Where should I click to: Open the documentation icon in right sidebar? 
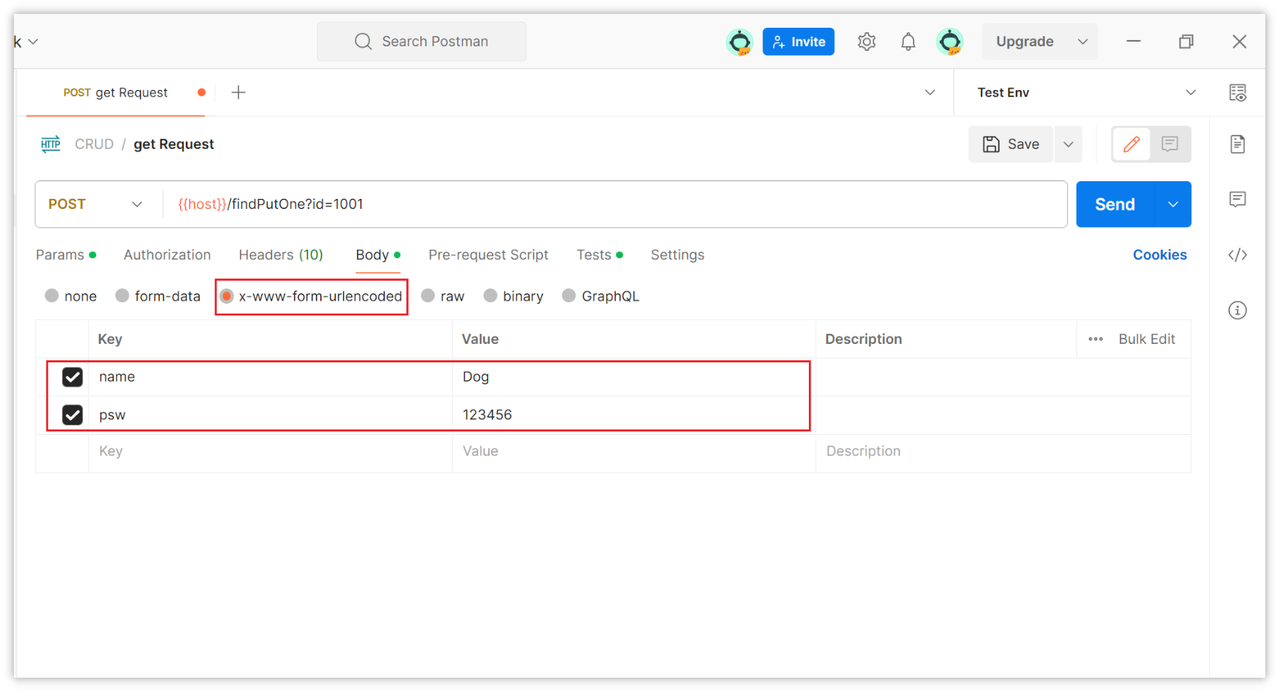[x=1238, y=144]
